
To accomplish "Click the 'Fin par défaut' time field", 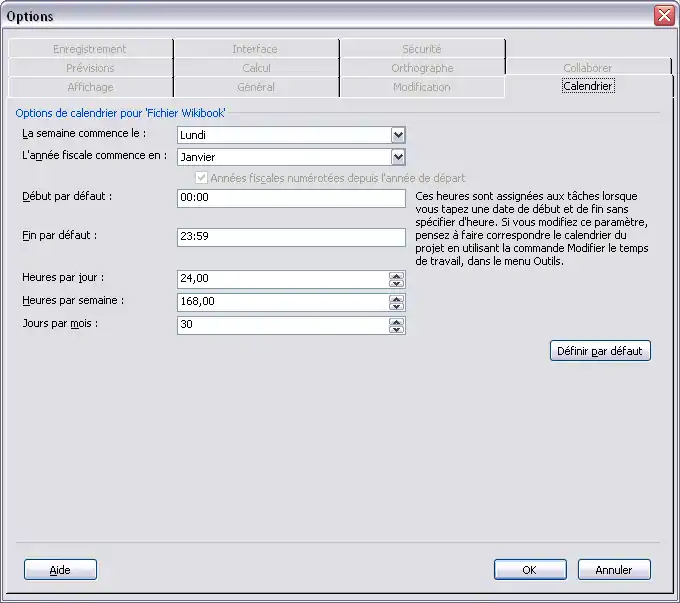I will pos(290,237).
